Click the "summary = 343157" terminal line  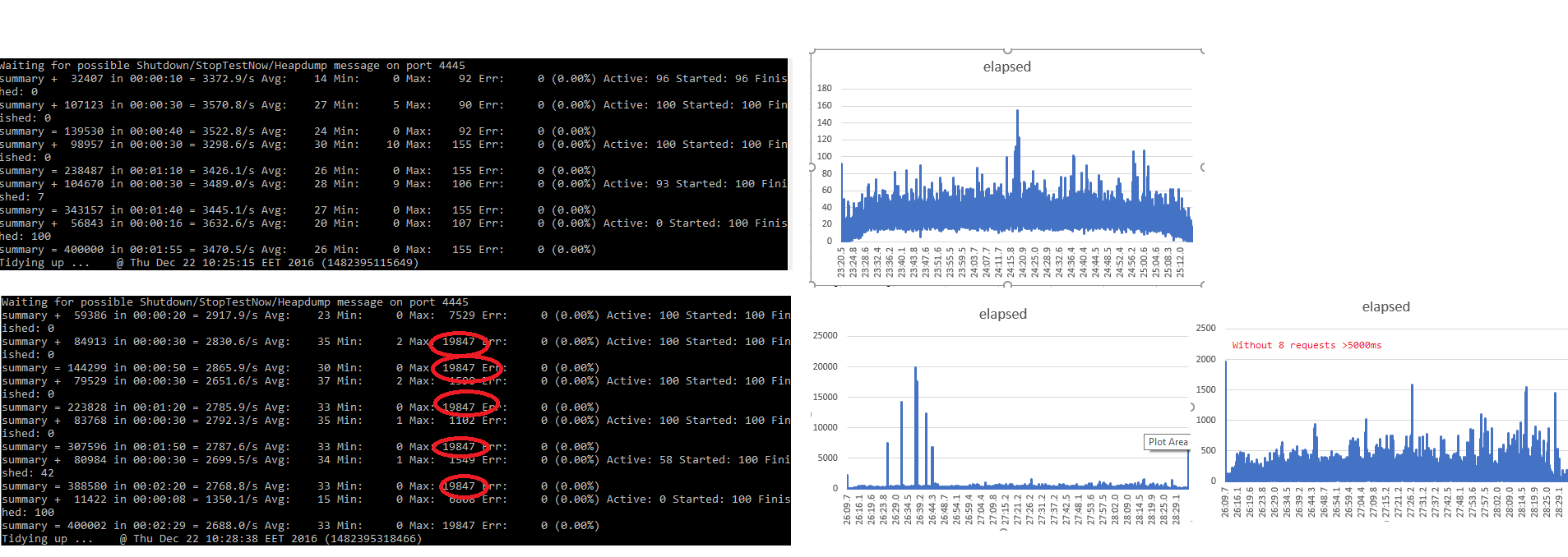tap(298, 209)
